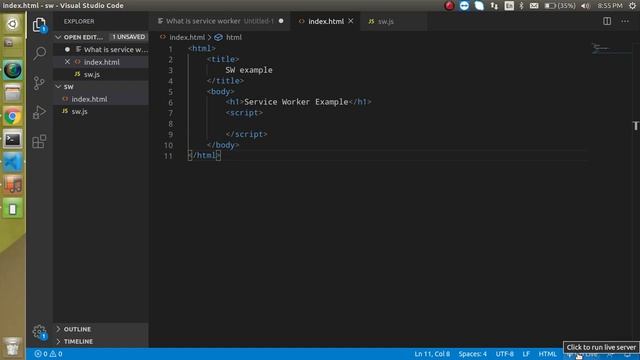Click the Visual Studio Code dock icon
This screenshot has height=360, width=640.
12,162
